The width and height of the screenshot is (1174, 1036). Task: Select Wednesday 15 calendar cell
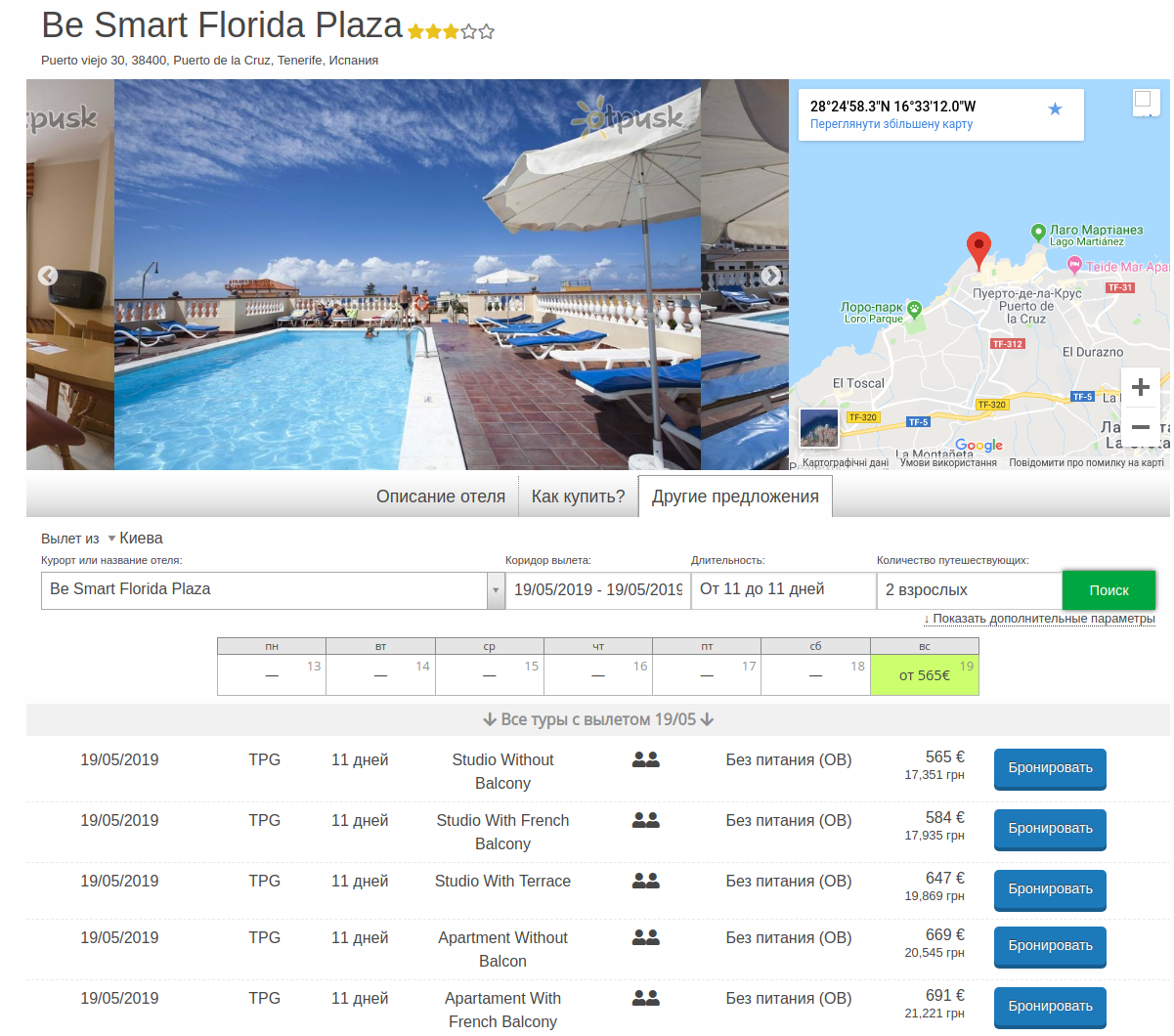point(490,674)
